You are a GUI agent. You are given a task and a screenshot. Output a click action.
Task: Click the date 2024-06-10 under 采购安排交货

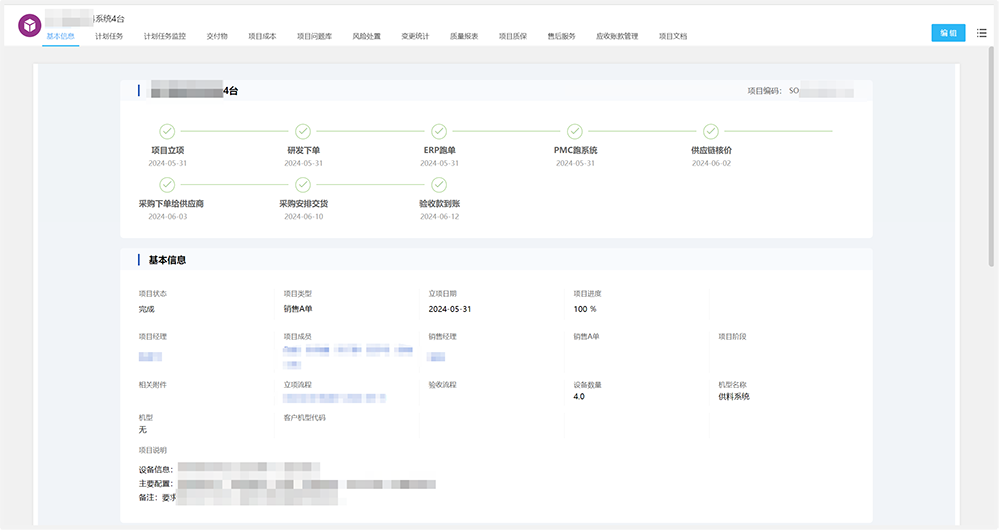point(304,217)
